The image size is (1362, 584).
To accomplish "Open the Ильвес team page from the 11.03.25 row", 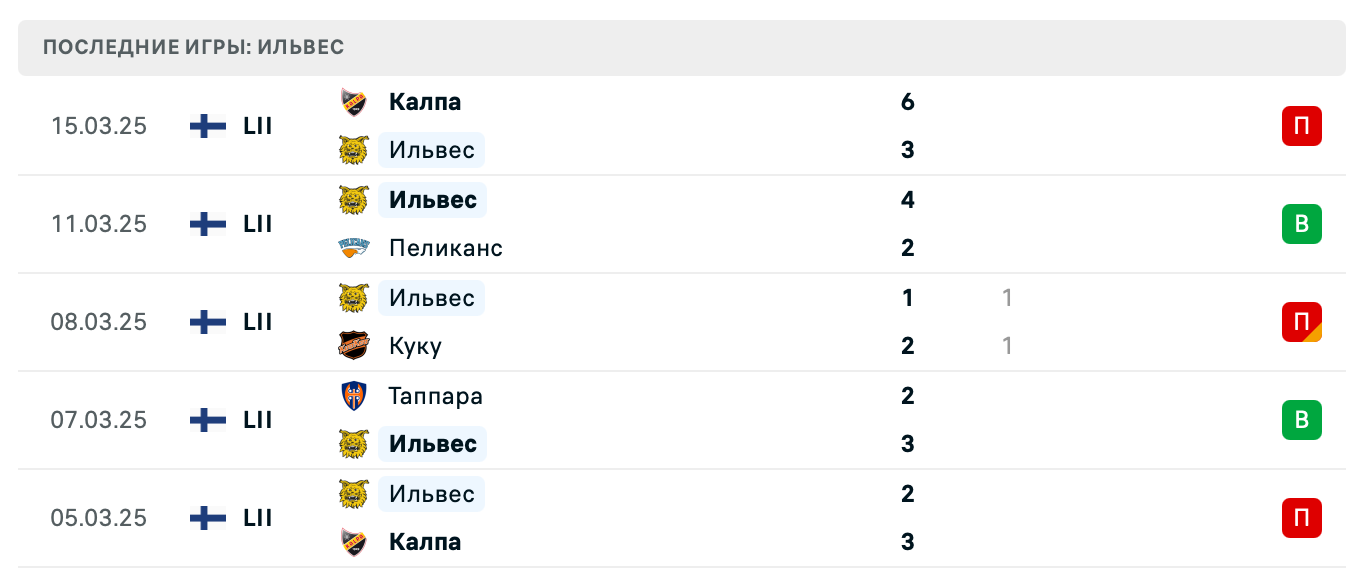I will (431, 199).
